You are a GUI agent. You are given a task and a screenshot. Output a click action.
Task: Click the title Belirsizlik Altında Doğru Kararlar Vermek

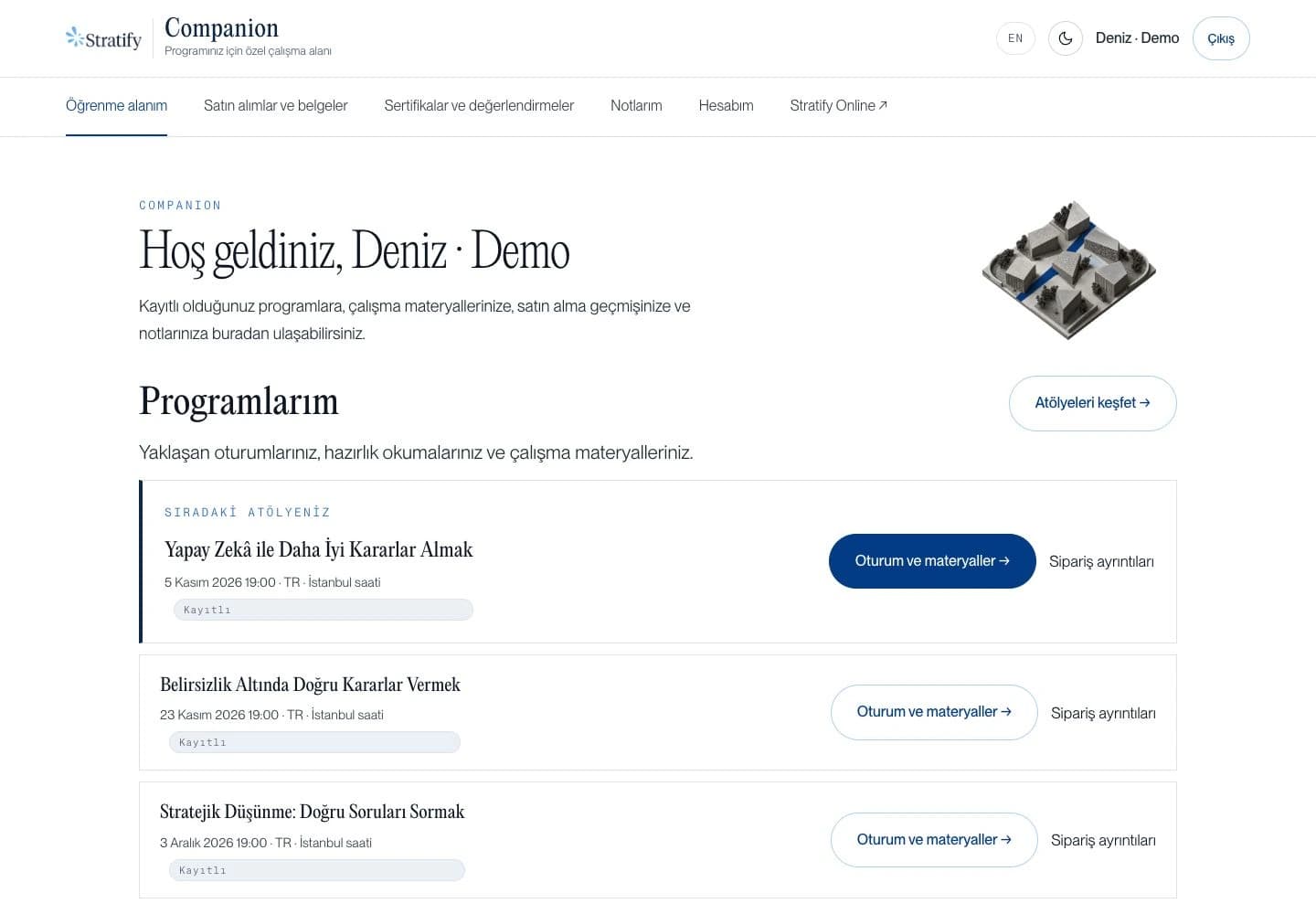pos(310,685)
